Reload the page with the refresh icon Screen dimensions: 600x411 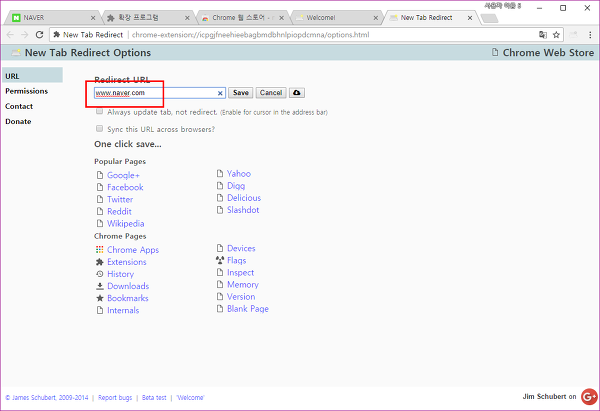[39, 35]
